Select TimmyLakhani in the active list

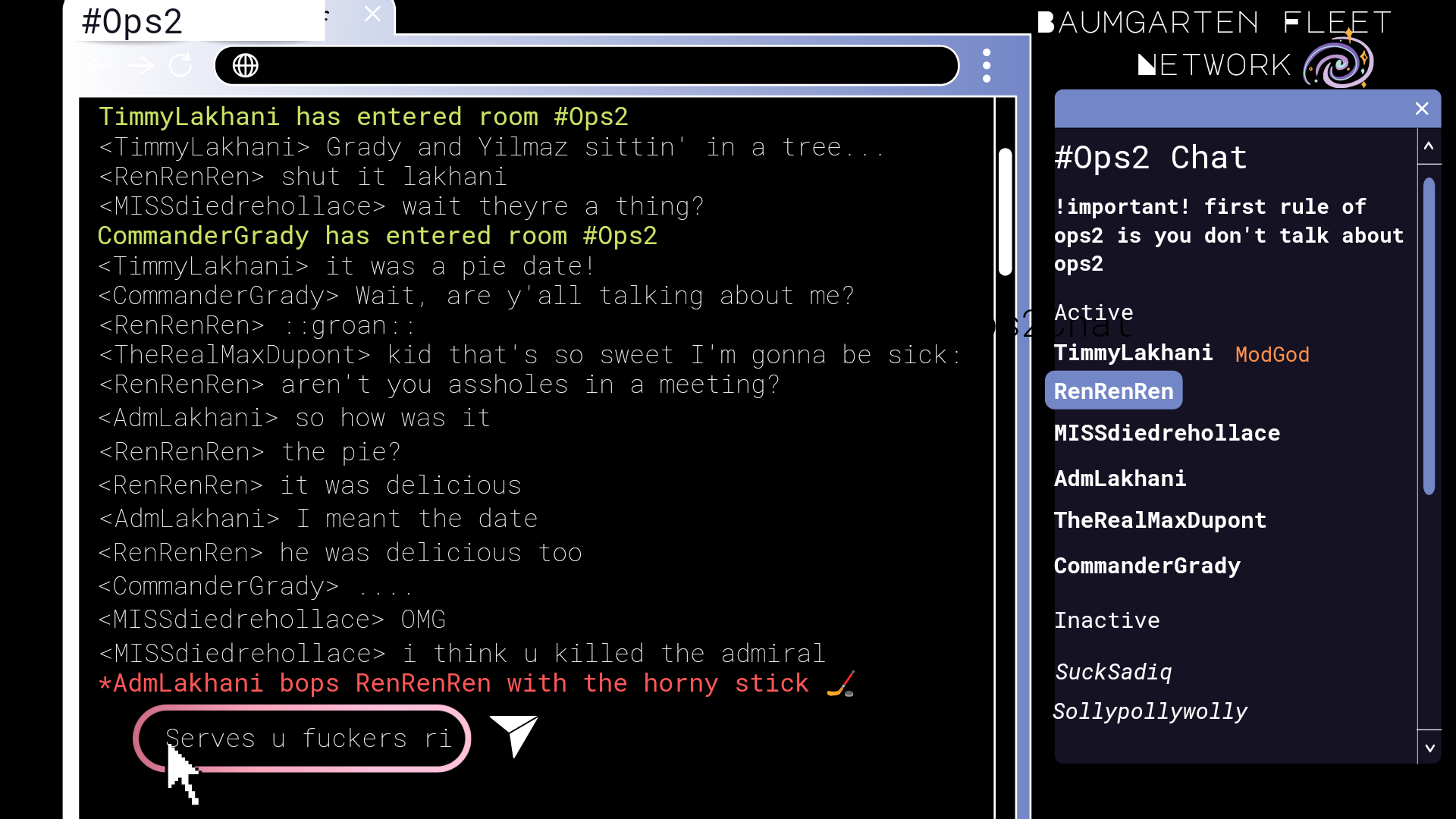pos(1133,353)
